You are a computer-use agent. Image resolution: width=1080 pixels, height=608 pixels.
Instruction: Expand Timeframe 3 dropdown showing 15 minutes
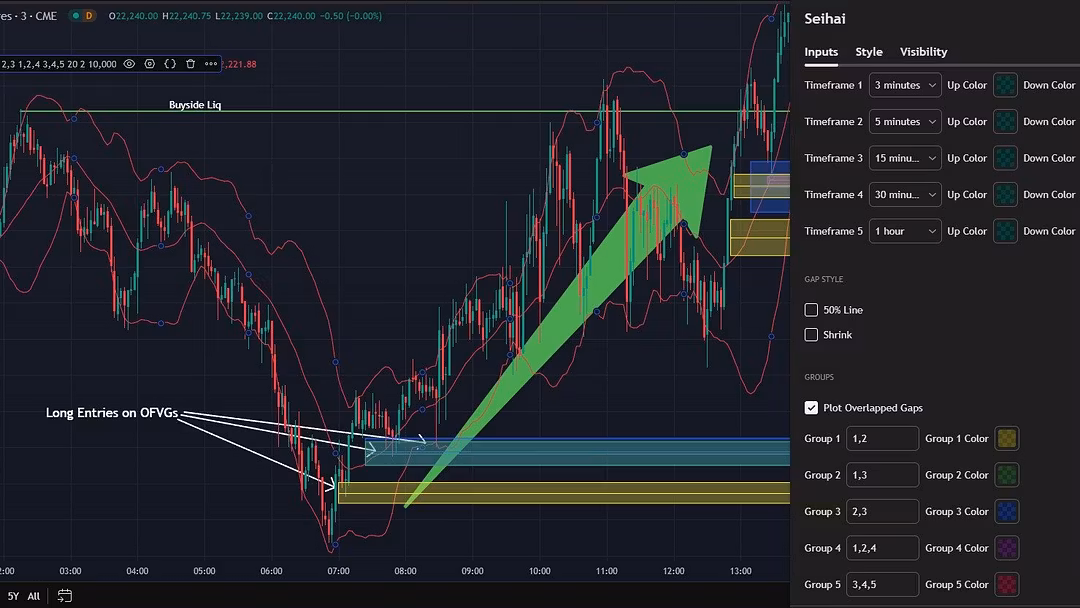905,158
